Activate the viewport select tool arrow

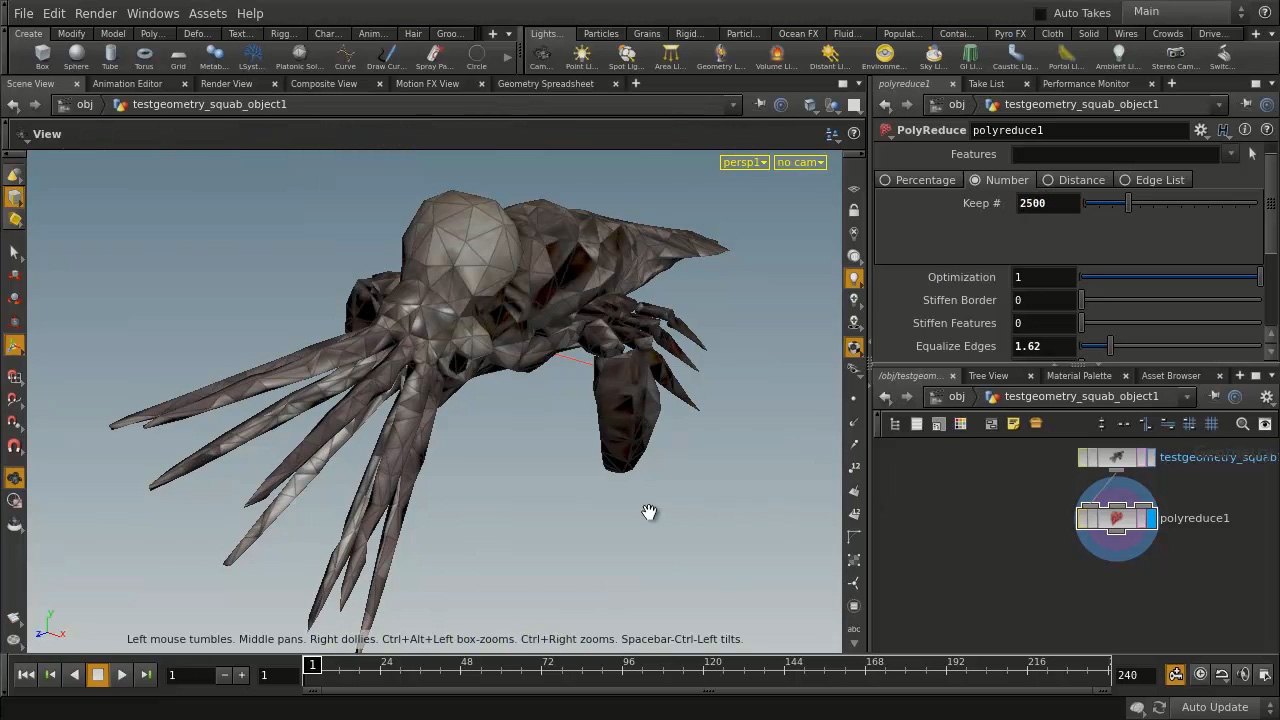point(14,252)
